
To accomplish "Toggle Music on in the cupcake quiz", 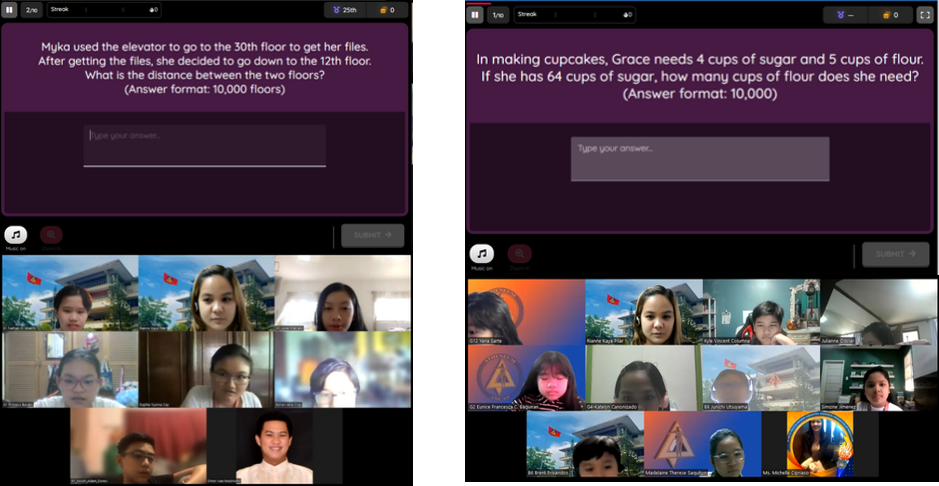I will [x=482, y=254].
